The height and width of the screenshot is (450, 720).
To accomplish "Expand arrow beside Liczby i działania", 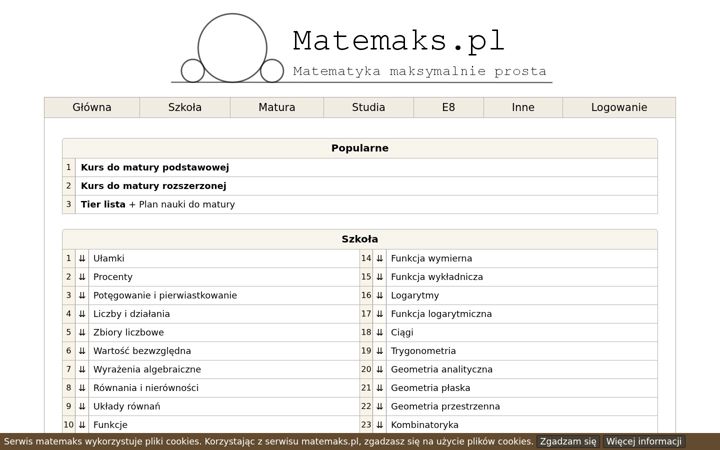I will coord(82,314).
